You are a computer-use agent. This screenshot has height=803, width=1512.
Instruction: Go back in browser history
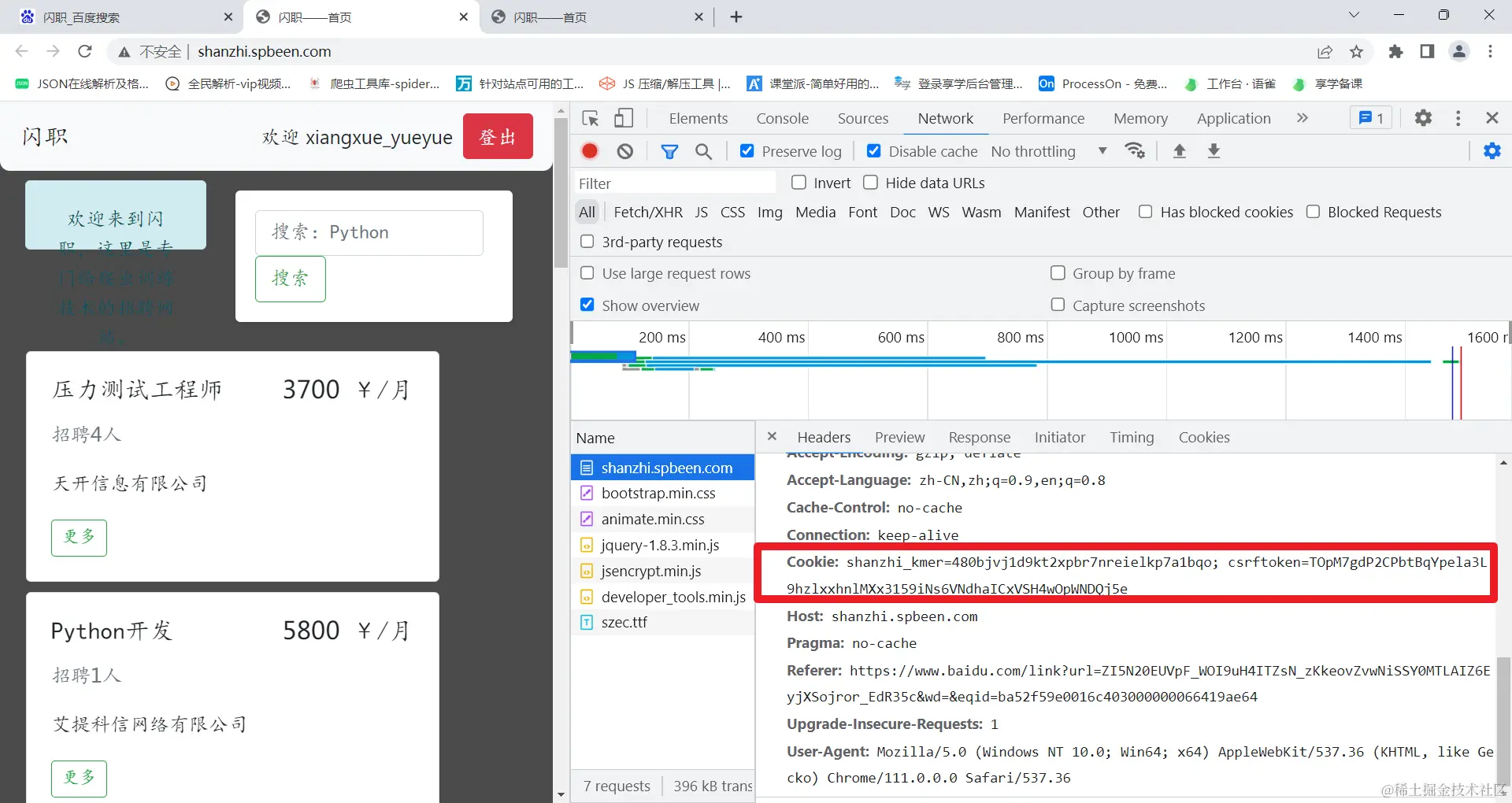tap(21, 51)
